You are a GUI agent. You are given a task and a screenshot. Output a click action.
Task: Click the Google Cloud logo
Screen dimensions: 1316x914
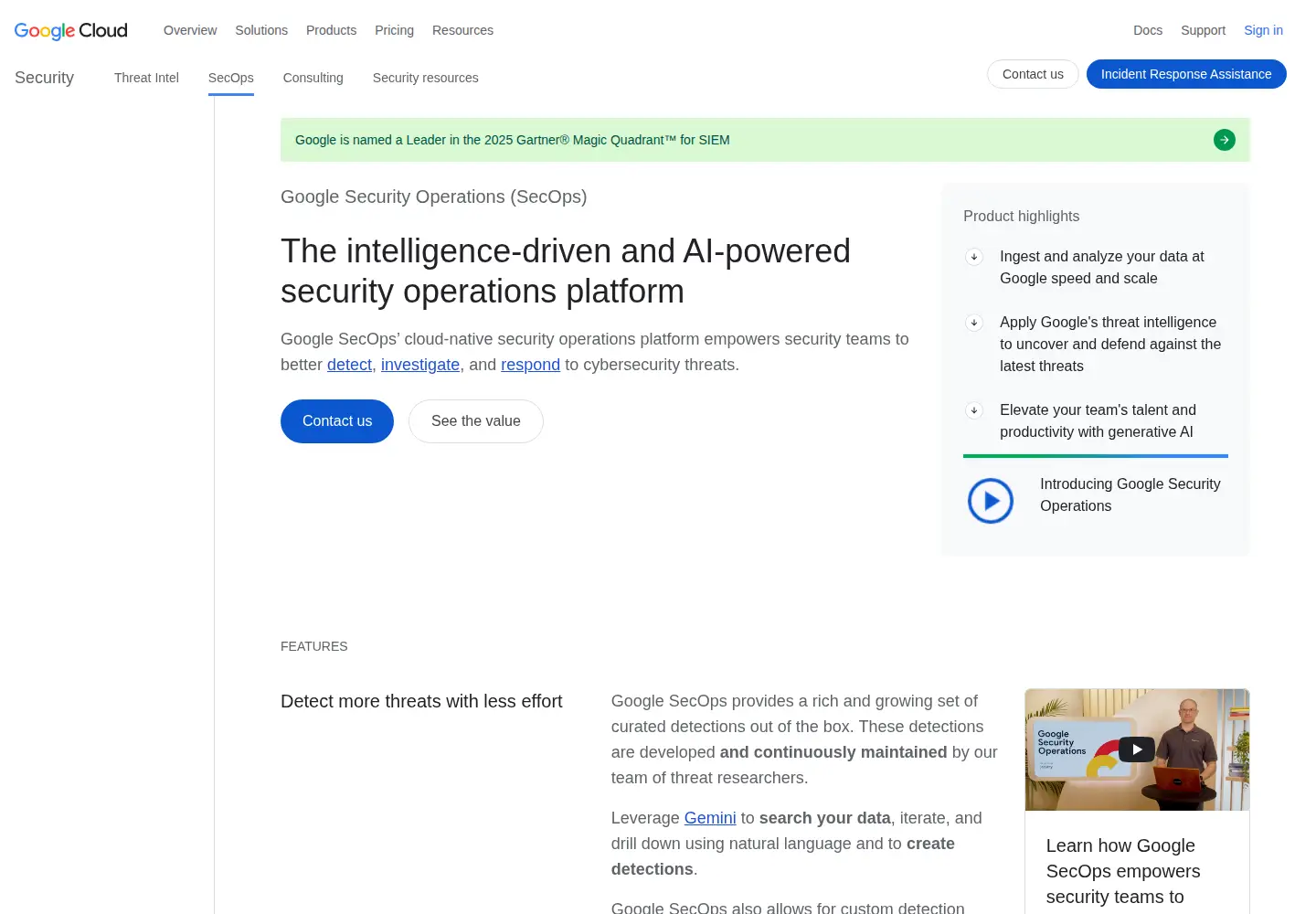pyautogui.click(x=71, y=30)
